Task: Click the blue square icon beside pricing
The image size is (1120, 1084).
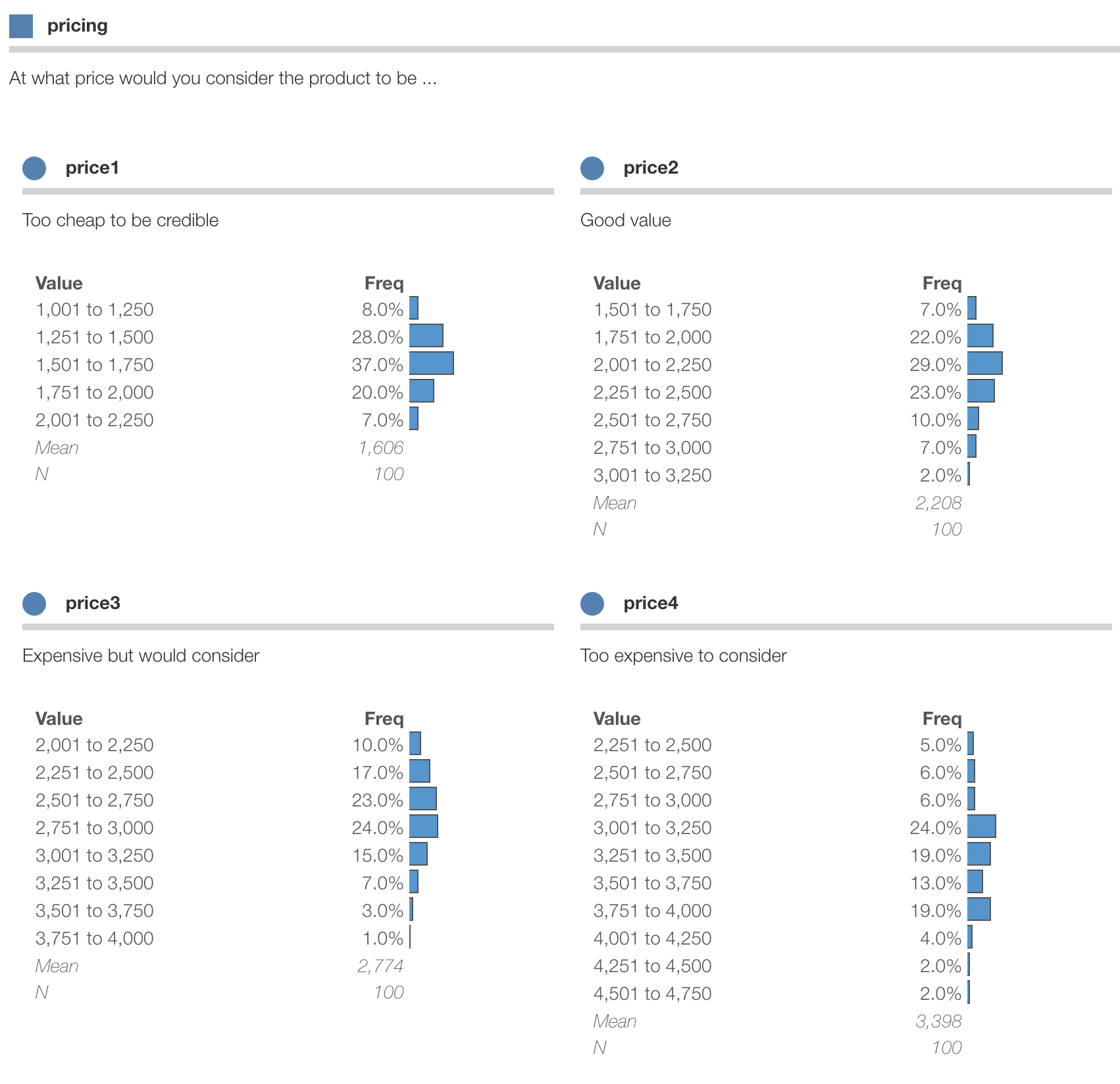Action: click(x=21, y=26)
